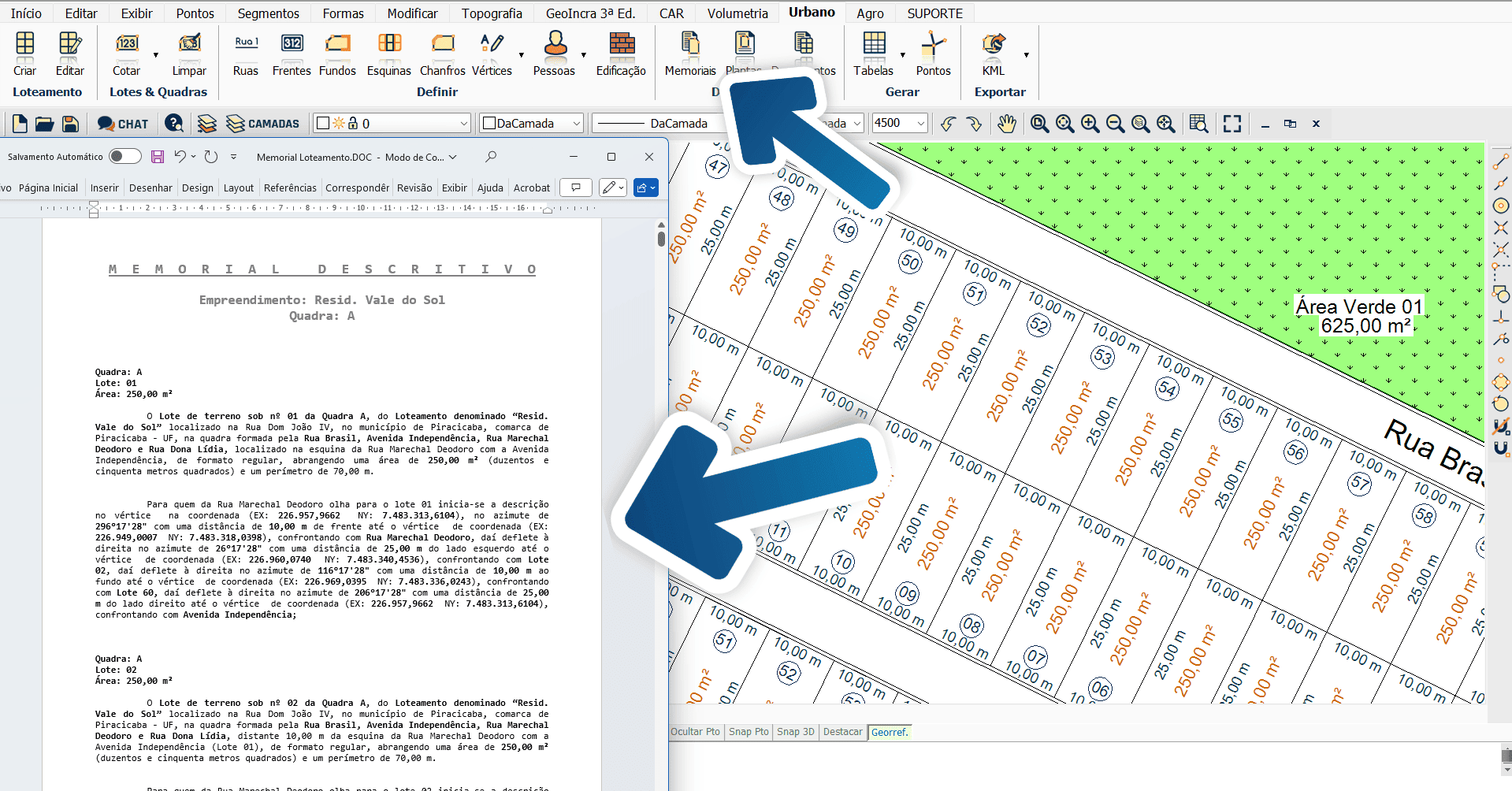Click the undo curved arrow in CAD toolbar
Screen dimensions: 1512x791
pos(948,124)
